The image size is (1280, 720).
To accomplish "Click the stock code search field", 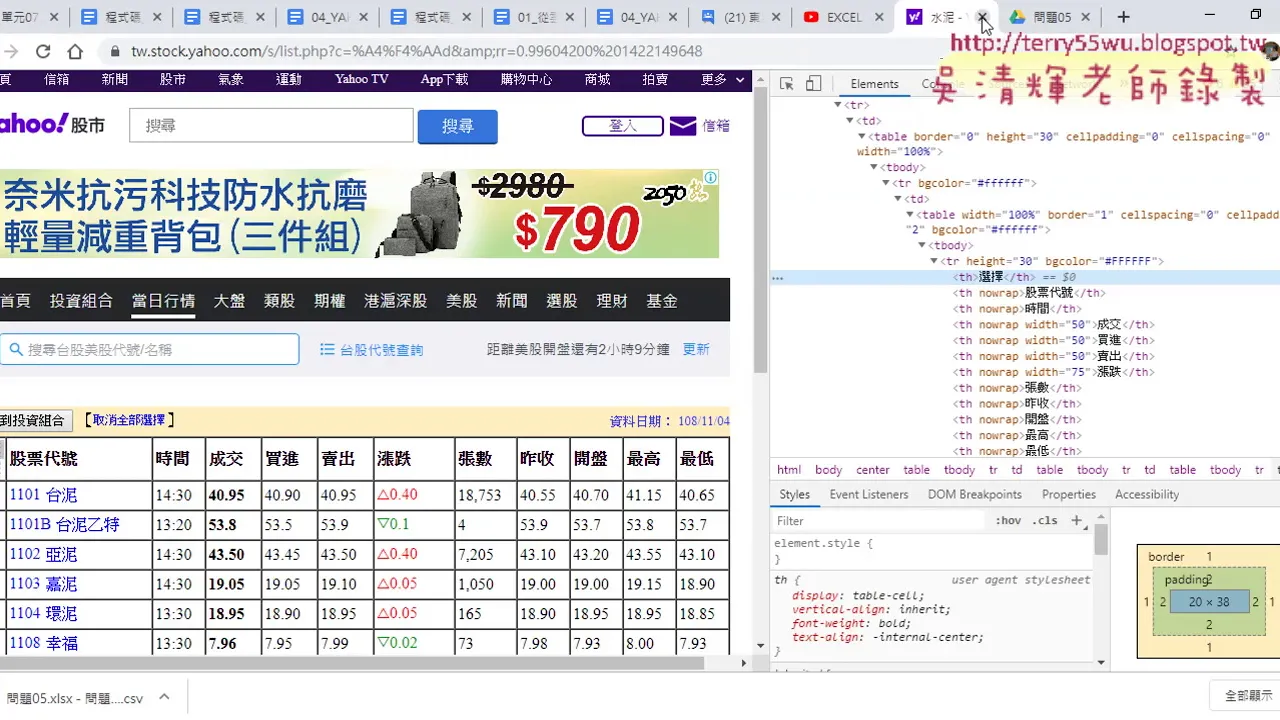I will (150, 349).
